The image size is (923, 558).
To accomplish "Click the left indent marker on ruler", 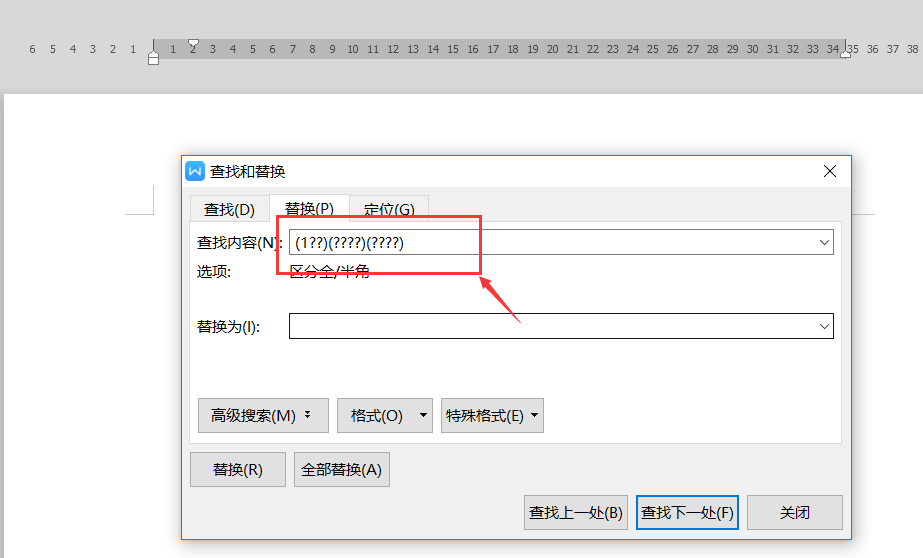I will [x=154, y=58].
